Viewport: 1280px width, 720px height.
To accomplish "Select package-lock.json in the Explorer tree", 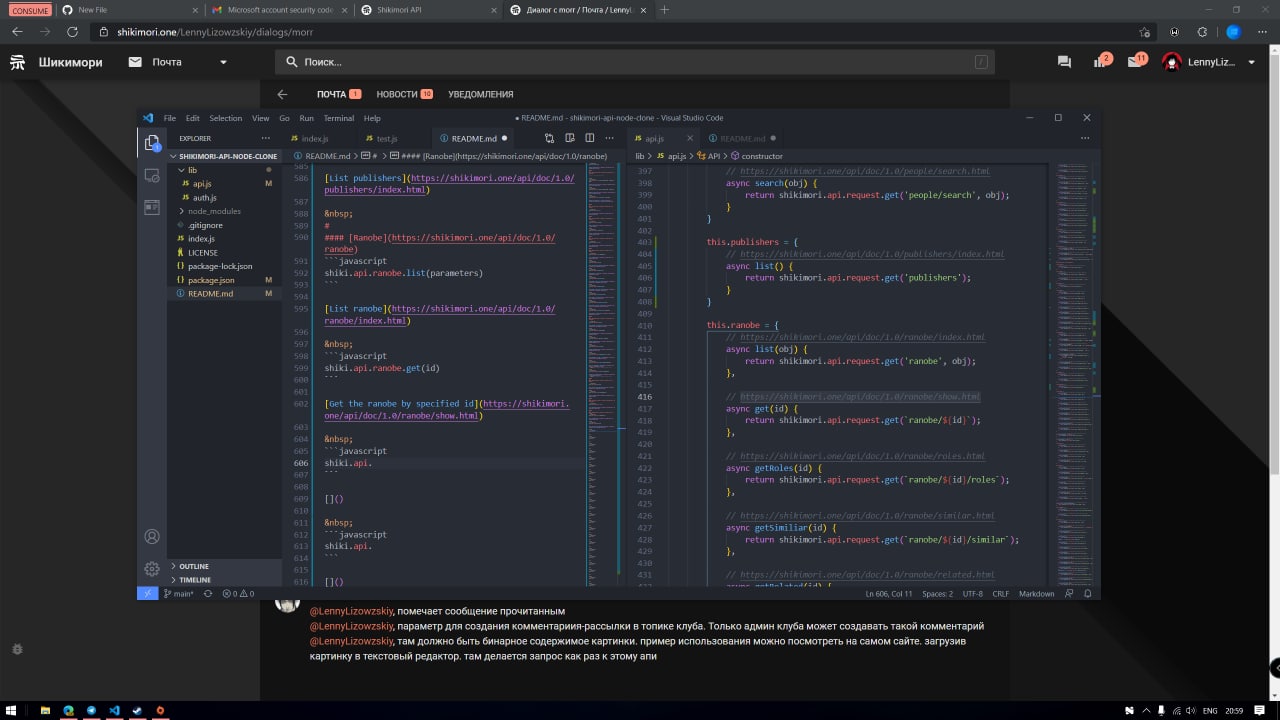I will [x=224, y=266].
